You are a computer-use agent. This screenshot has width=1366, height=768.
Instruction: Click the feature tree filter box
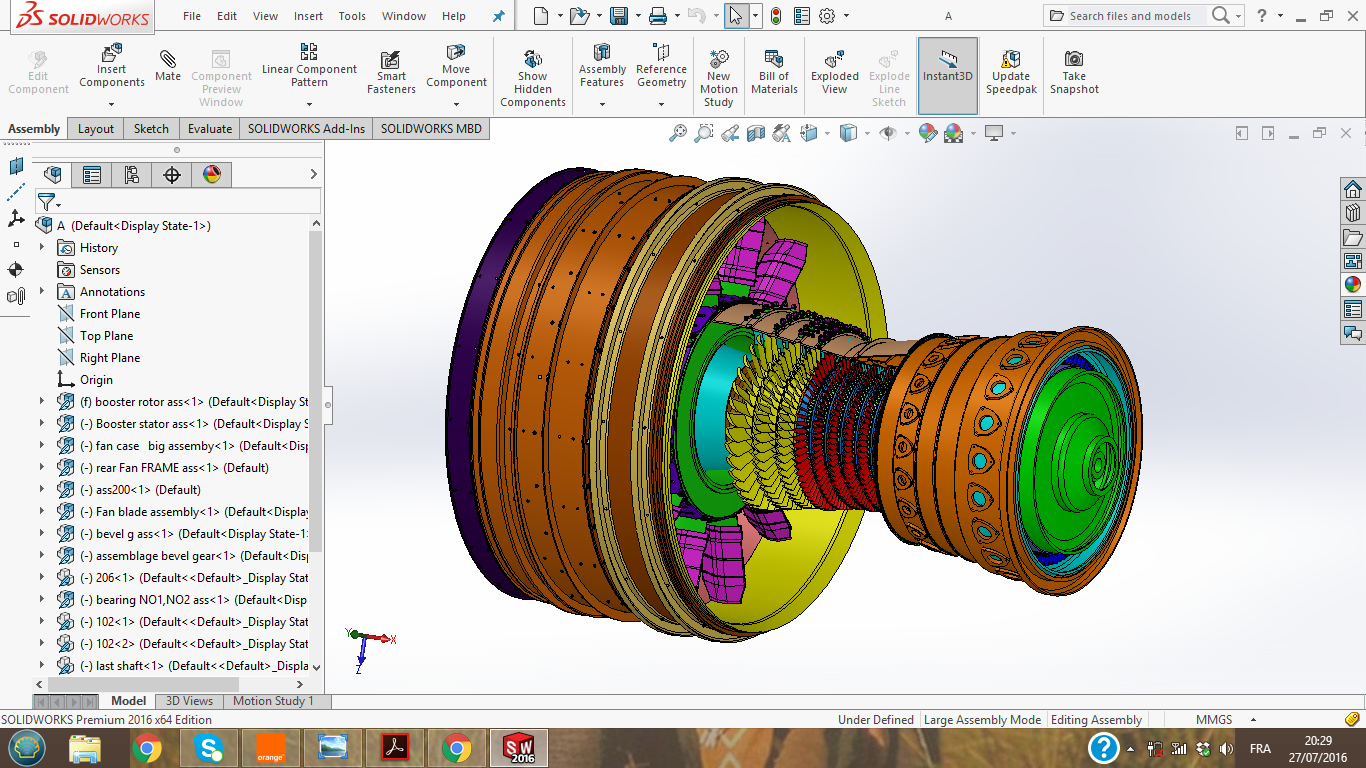tap(178, 203)
